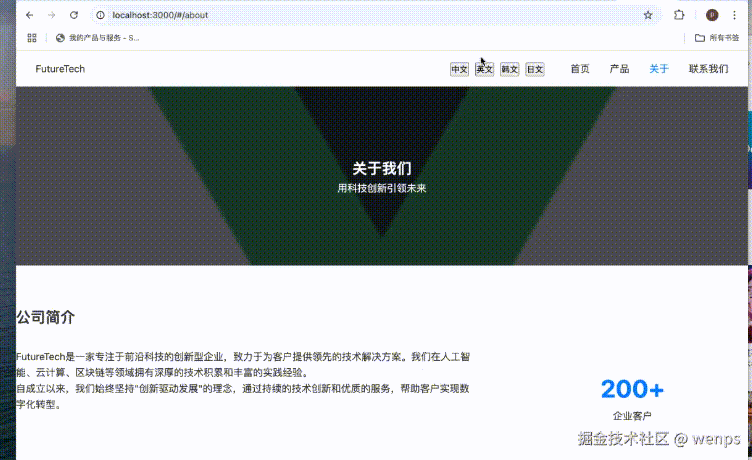The width and height of the screenshot is (752, 460).
Task: Open the apps grid in bookmarks bar
Action: tap(32, 38)
